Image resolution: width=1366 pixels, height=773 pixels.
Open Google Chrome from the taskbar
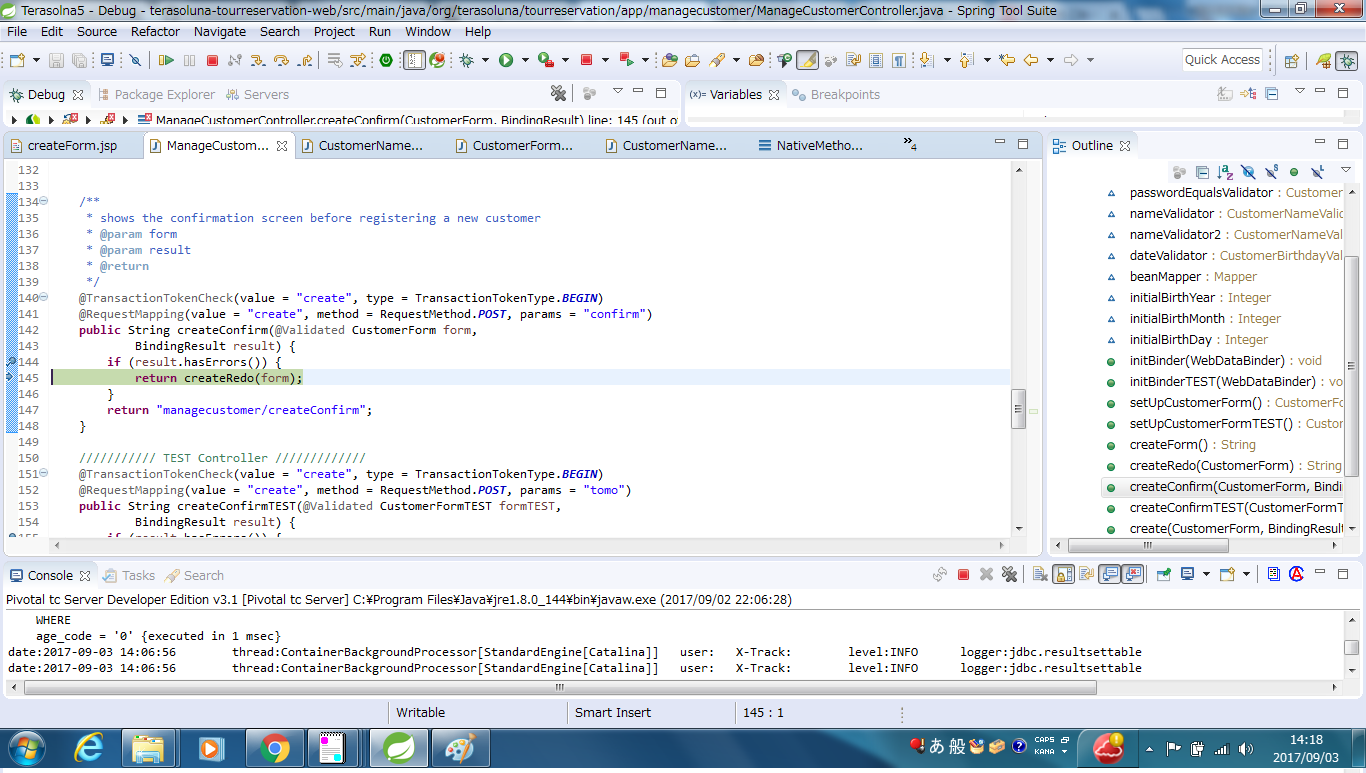pyautogui.click(x=274, y=748)
